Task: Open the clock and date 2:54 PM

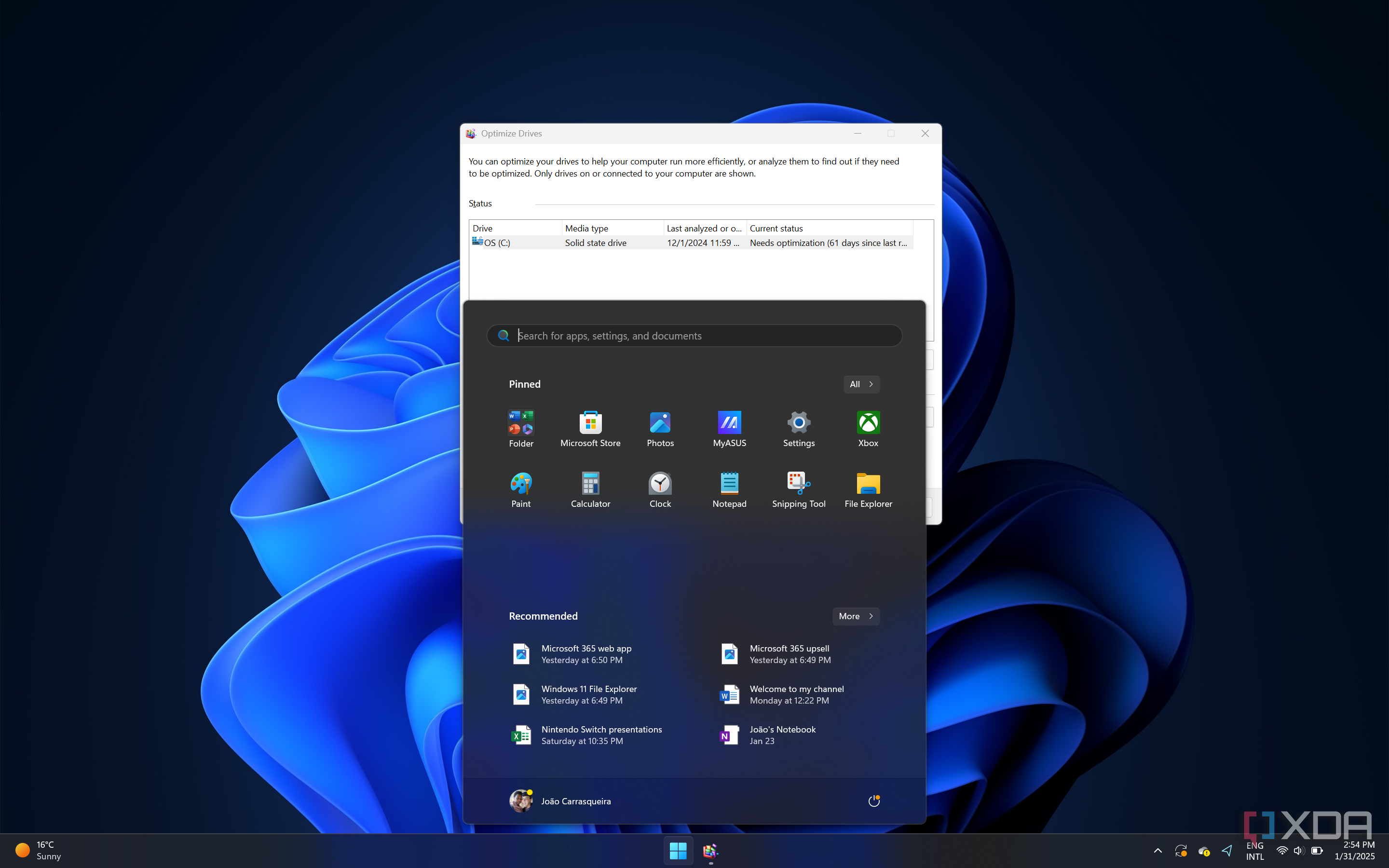Action: pyautogui.click(x=1355, y=850)
